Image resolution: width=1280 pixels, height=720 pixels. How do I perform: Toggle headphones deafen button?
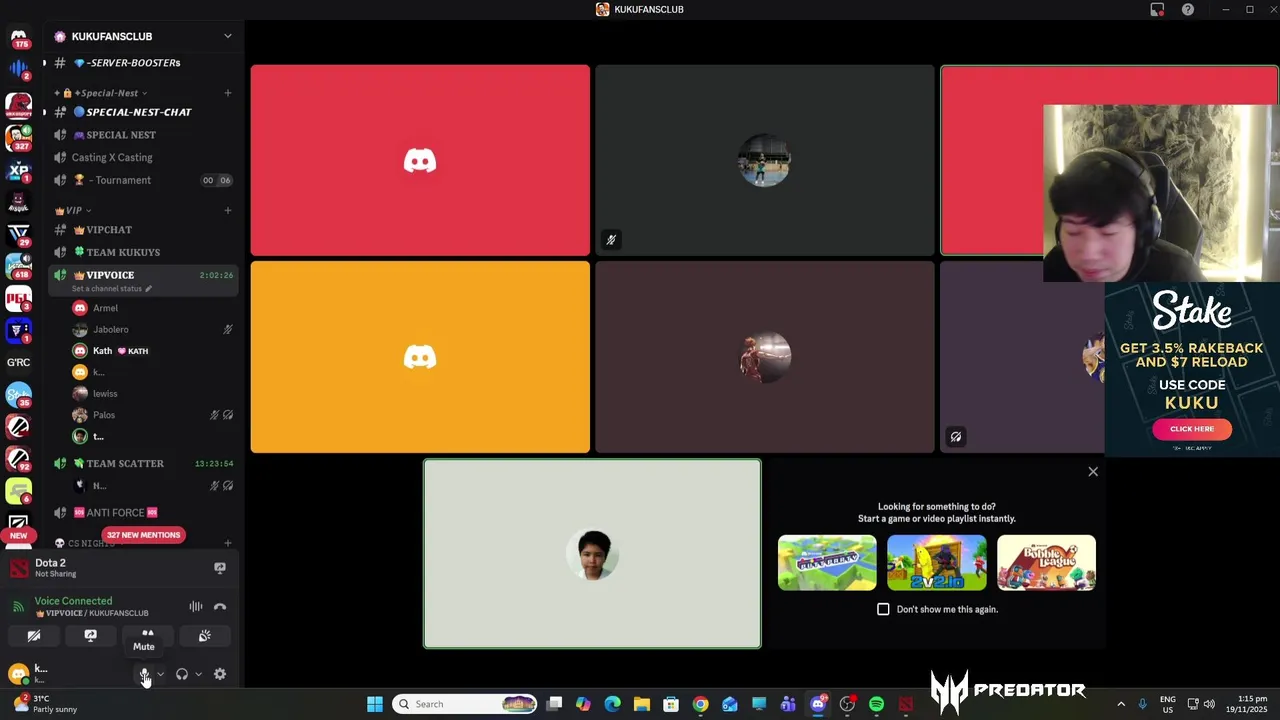[x=182, y=675]
